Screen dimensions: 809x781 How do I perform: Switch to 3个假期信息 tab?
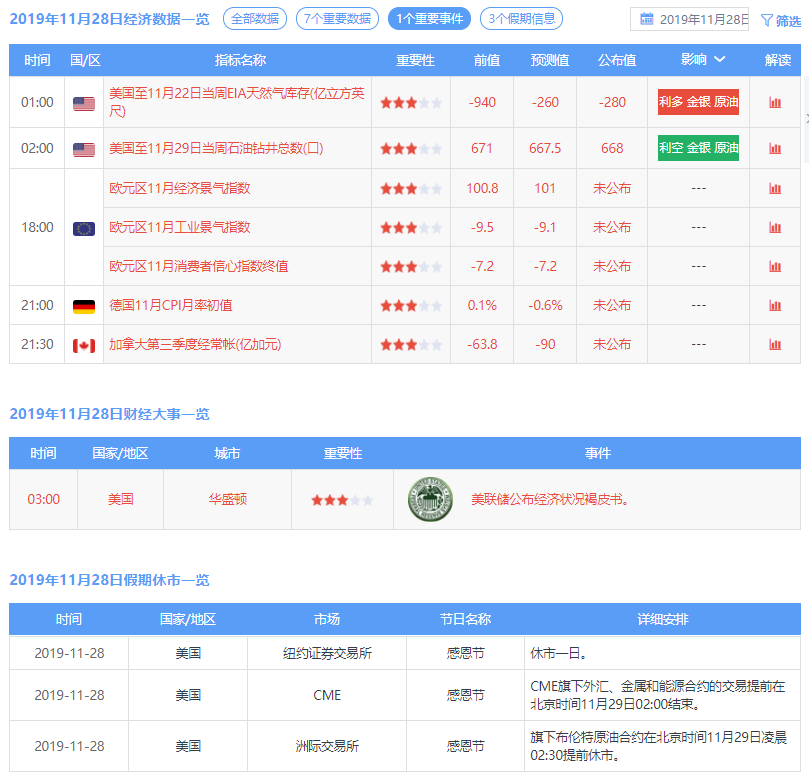(521, 18)
